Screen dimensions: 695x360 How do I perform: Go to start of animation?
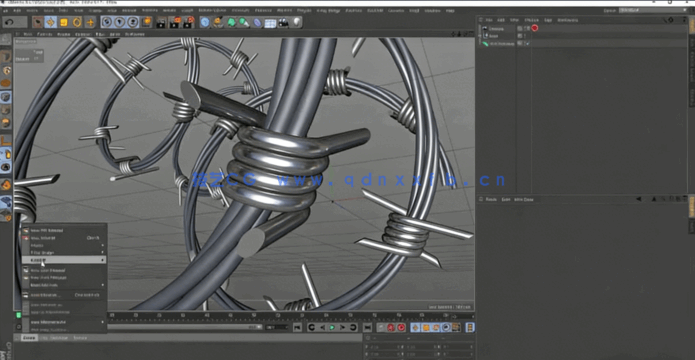point(297,328)
